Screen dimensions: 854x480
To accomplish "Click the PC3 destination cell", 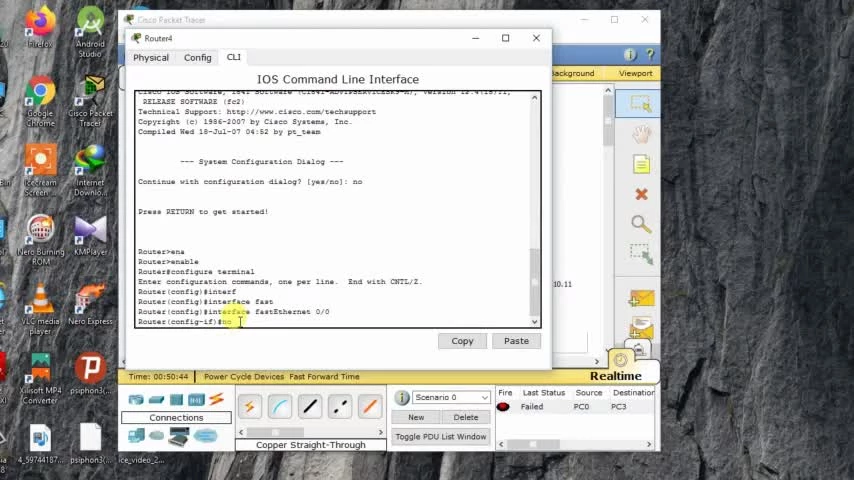I will pyautogui.click(x=618, y=407).
